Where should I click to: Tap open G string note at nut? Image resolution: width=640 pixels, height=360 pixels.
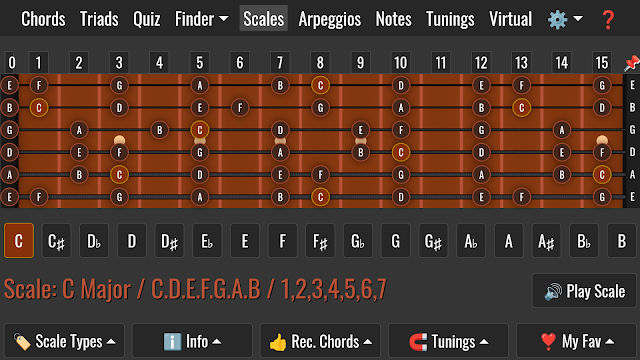[9, 130]
